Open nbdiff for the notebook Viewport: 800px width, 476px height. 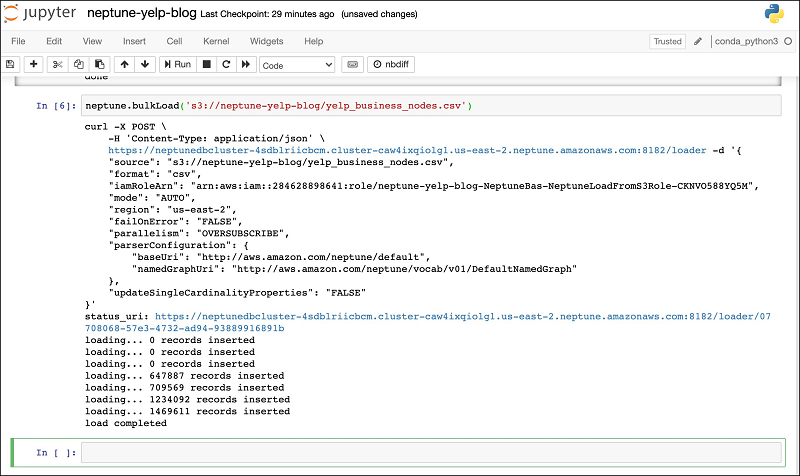pos(391,64)
